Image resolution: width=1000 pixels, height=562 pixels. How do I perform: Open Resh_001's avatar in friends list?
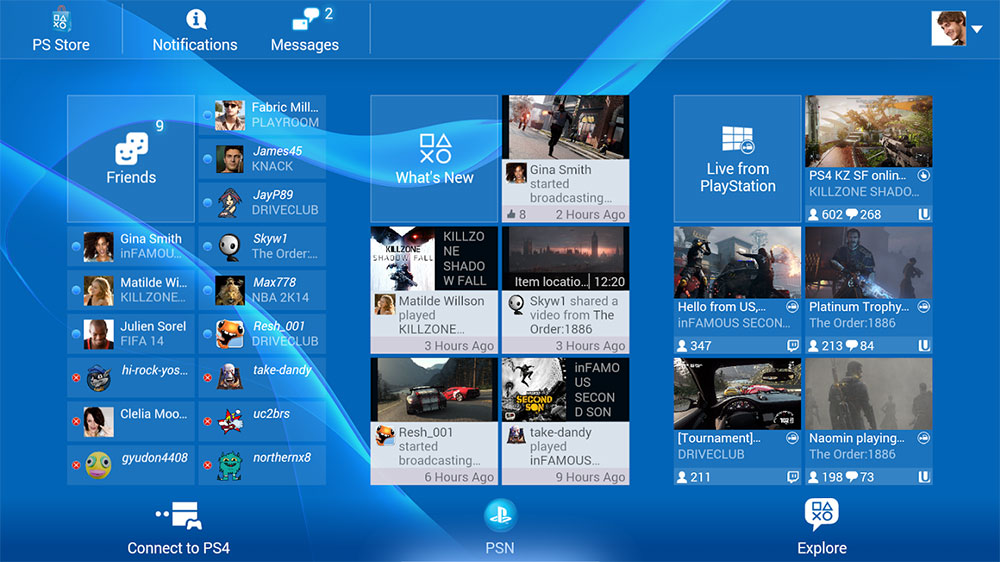230,334
